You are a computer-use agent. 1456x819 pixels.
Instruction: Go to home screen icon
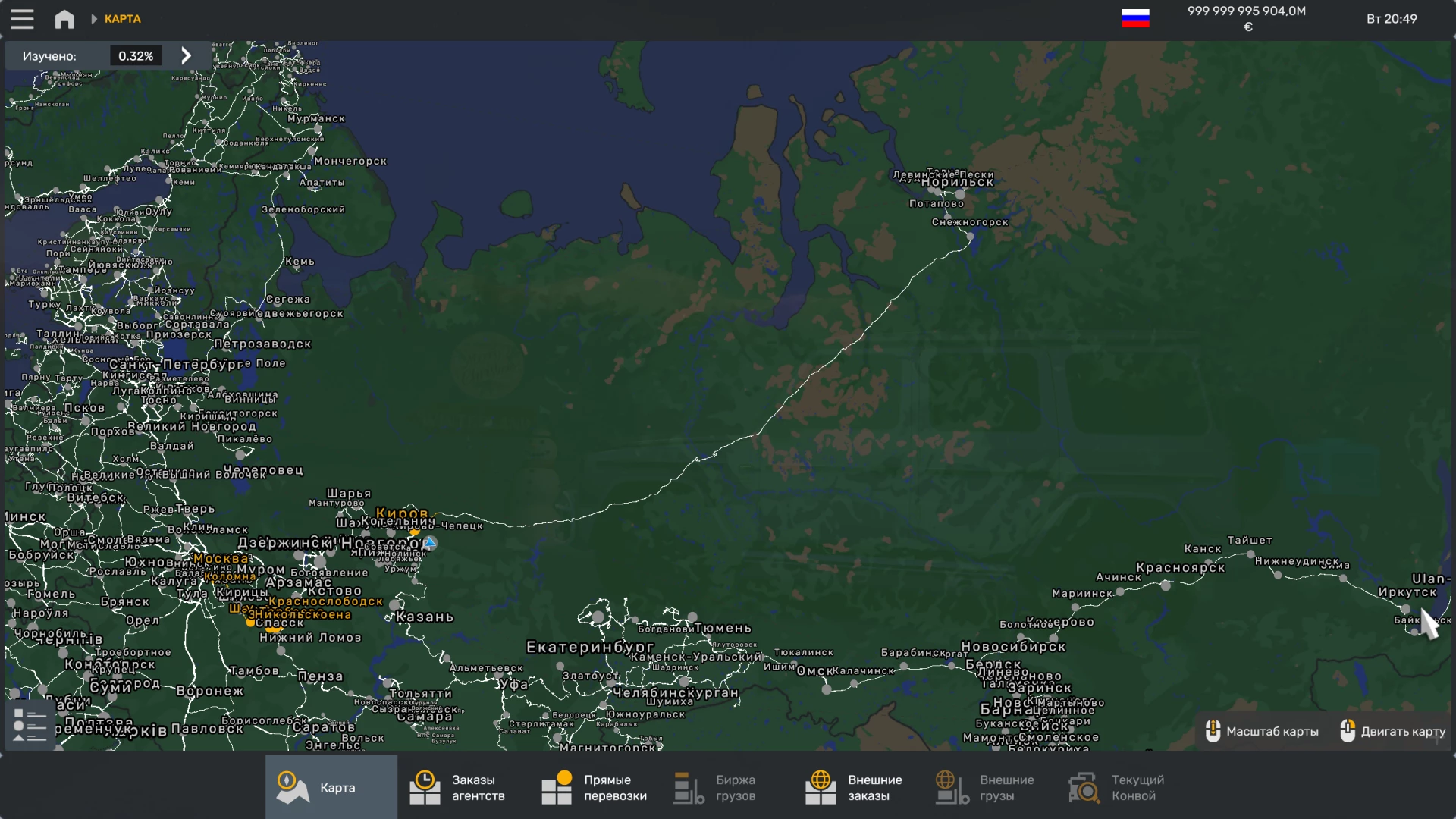pyautogui.click(x=64, y=19)
